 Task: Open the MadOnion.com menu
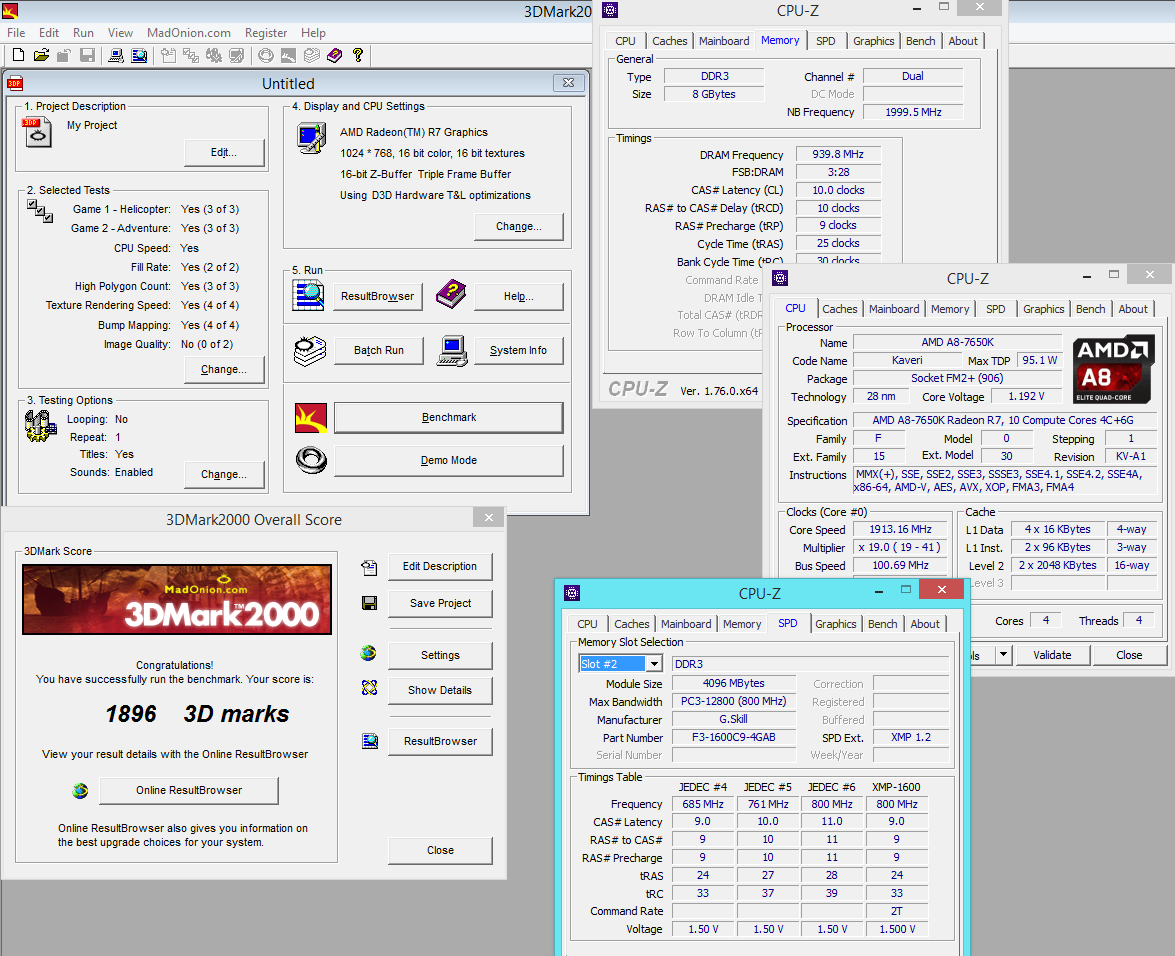(x=189, y=33)
